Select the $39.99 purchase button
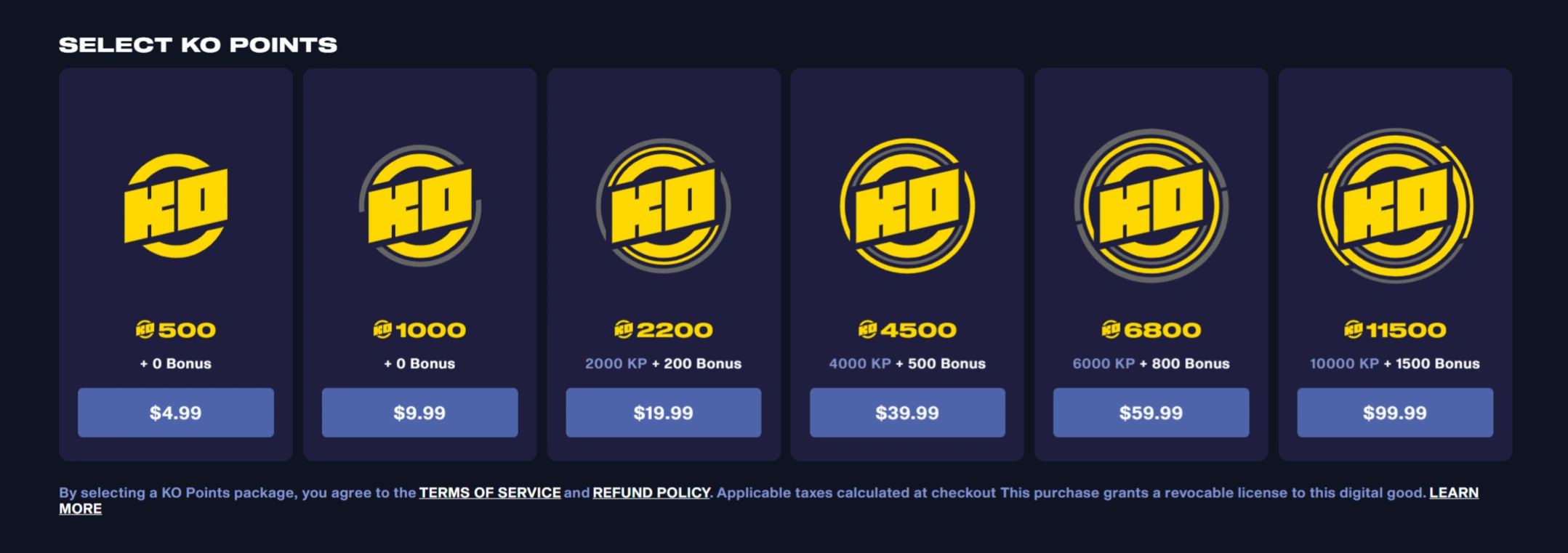This screenshot has height=553, width=1568. coord(907,413)
